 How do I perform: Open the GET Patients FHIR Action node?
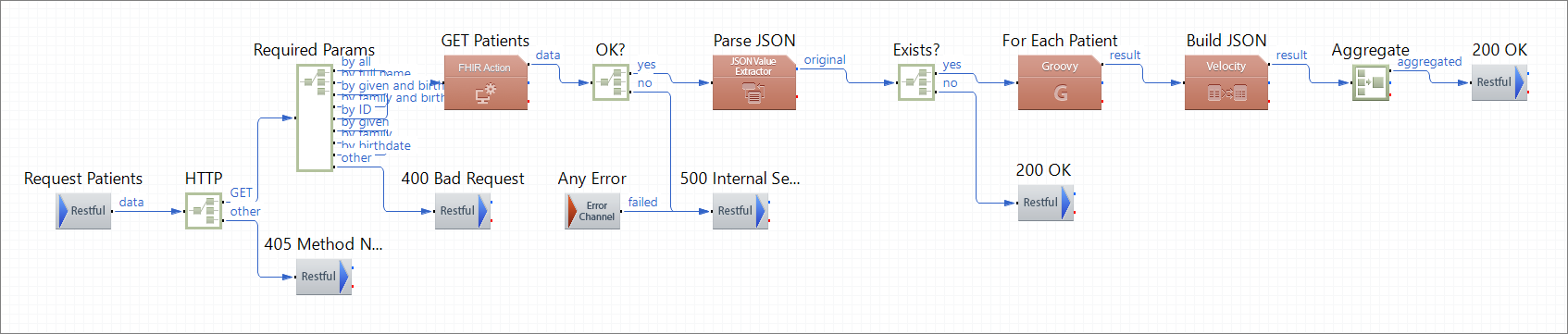coord(486,82)
